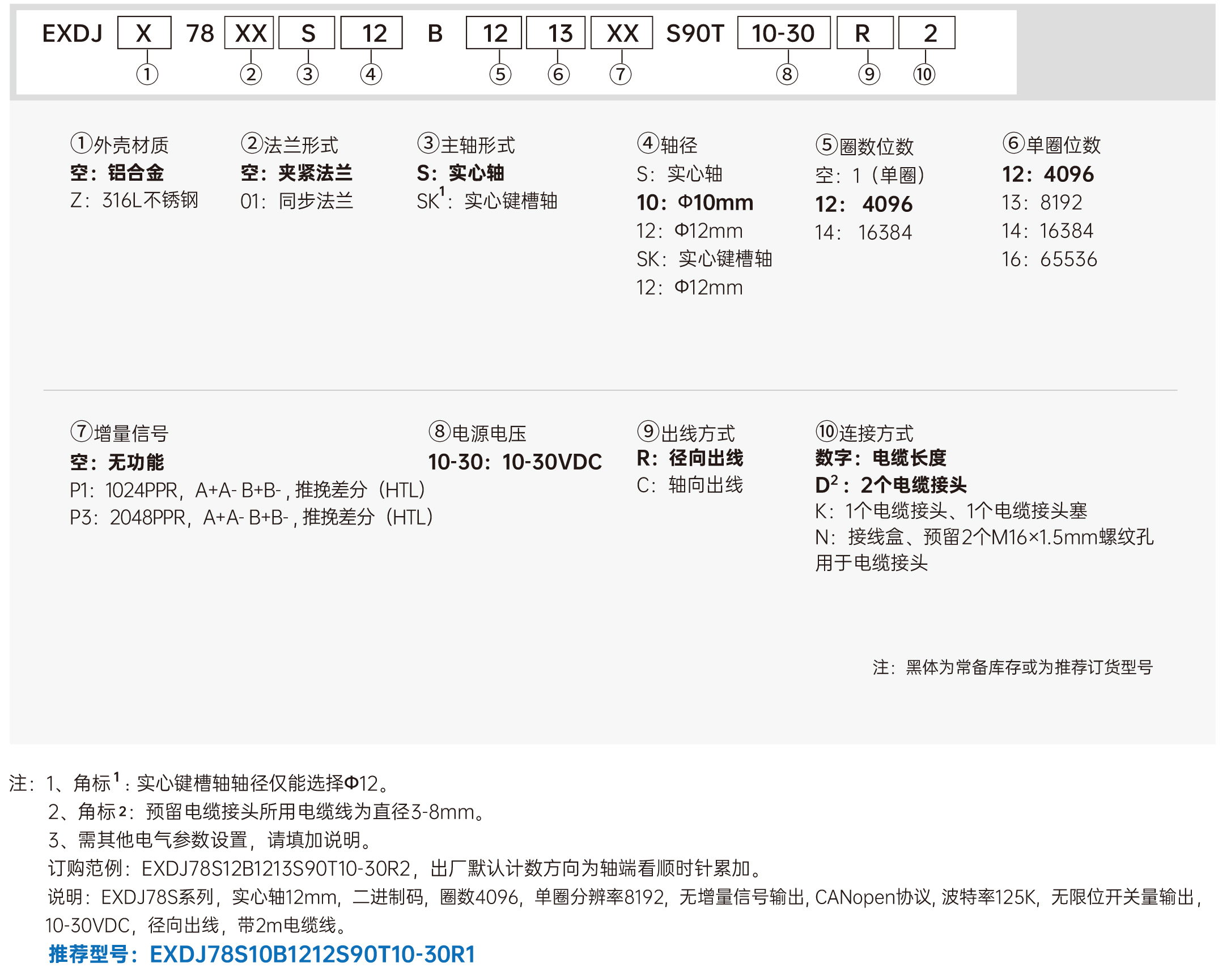Click the 推荐型号 EXDJ78S10B1212S90T10-30R1 blue text
This screenshot has height=980, width=1231.
pos(261,955)
